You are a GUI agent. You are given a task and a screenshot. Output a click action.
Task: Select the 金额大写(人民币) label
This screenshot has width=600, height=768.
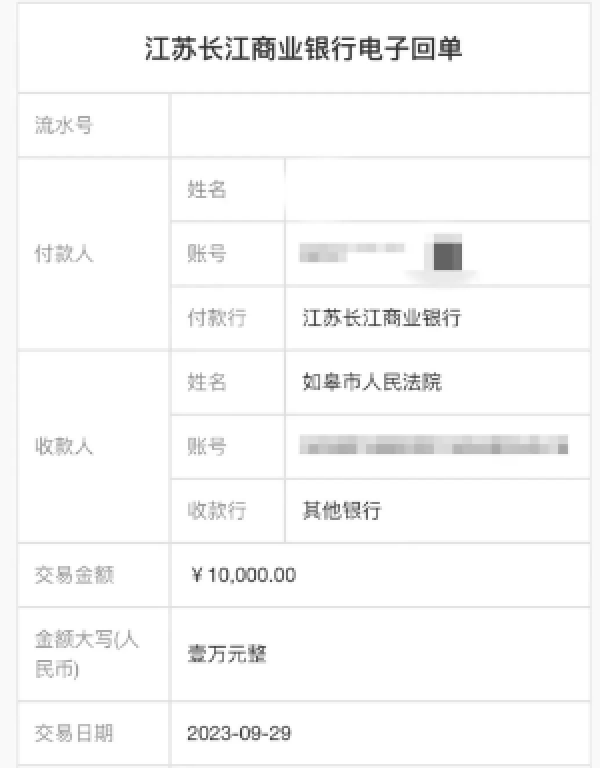coord(86,654)
